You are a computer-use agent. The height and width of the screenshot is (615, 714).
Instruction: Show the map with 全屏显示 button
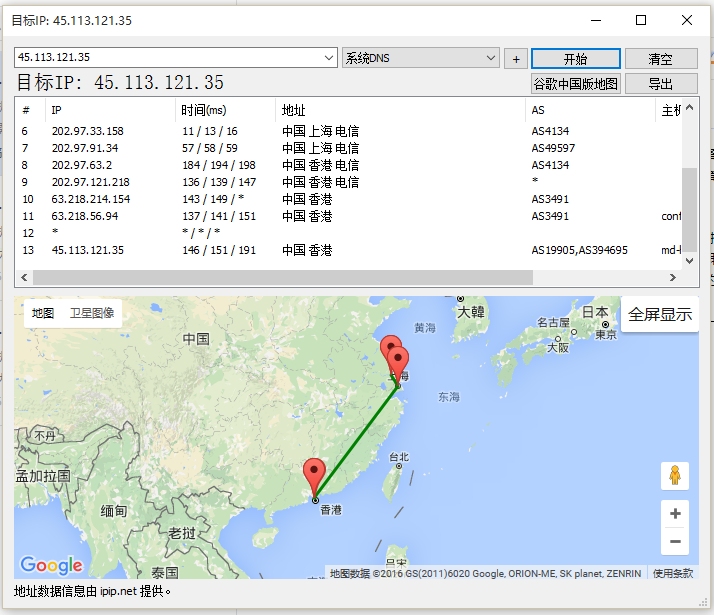tap(659, 314)
